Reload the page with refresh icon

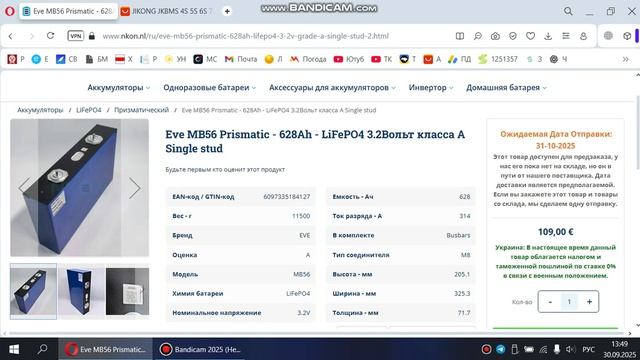tap(50, 36)
